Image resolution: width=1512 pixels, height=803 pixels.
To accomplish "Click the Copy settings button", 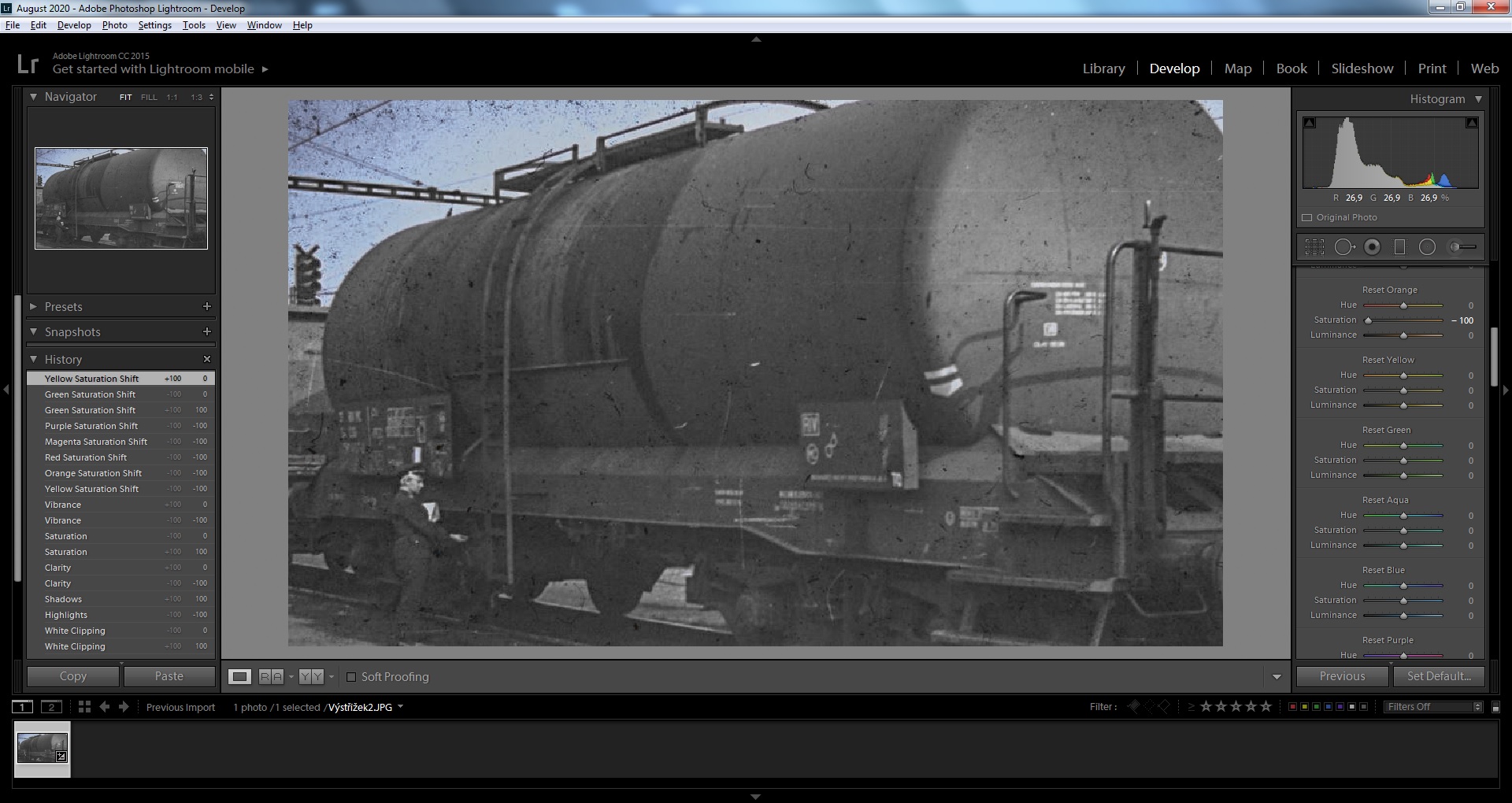I will pyautogui.click(x=73, y=676).
